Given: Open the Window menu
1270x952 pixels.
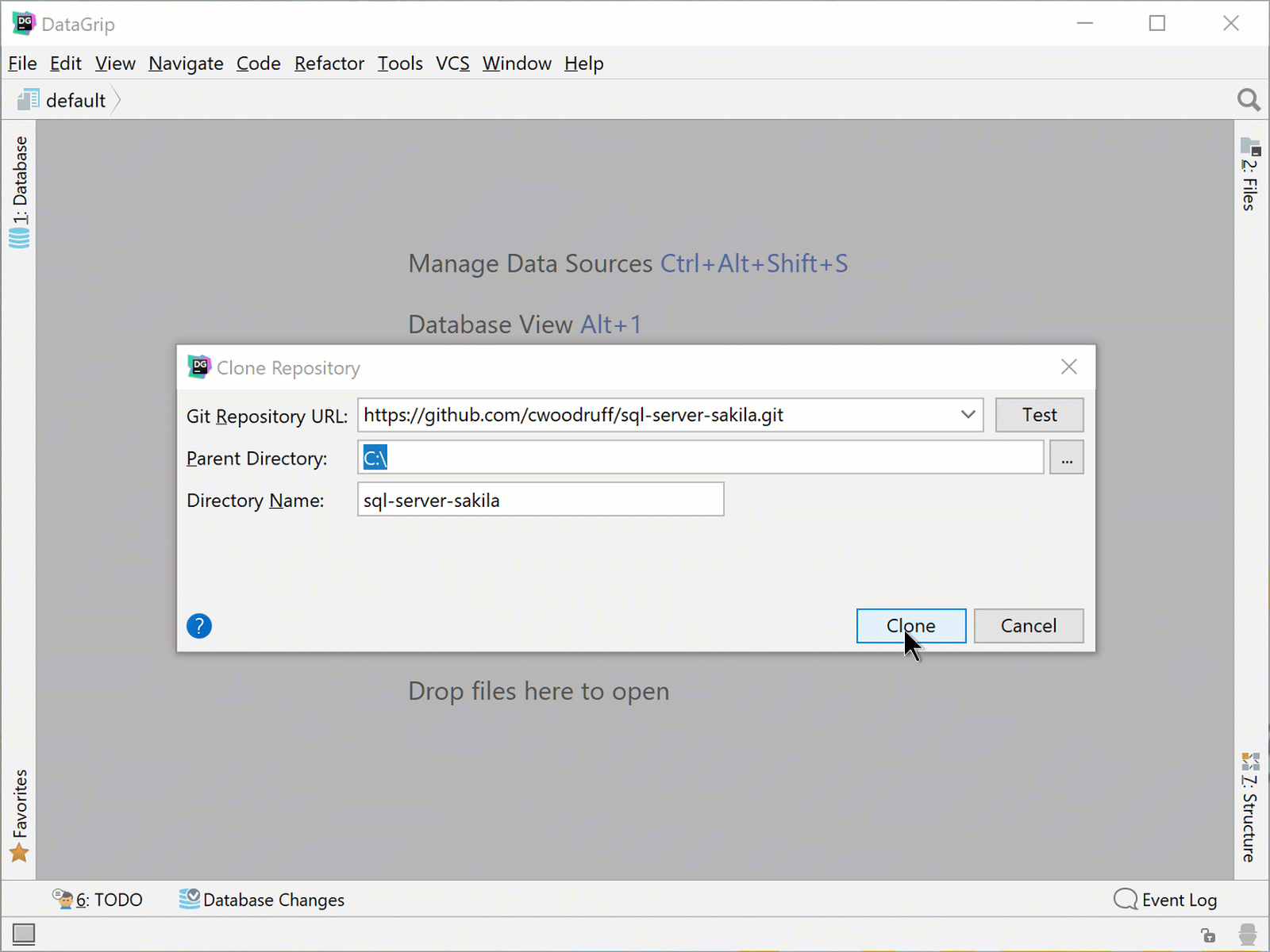Looking at the screenshot, I should pos(517,63).
